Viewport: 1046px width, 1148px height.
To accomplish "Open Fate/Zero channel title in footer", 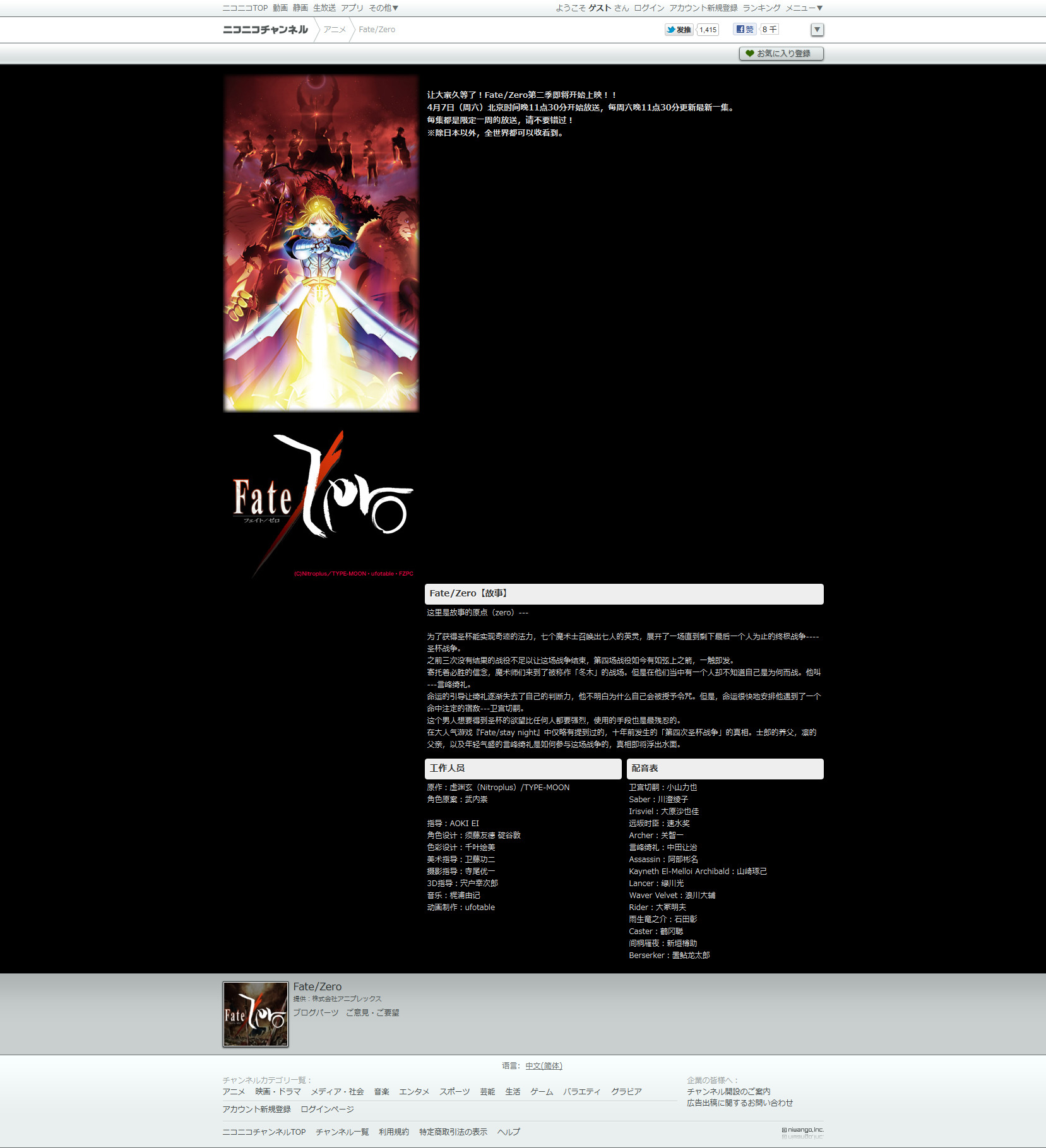I will [317, 986].
